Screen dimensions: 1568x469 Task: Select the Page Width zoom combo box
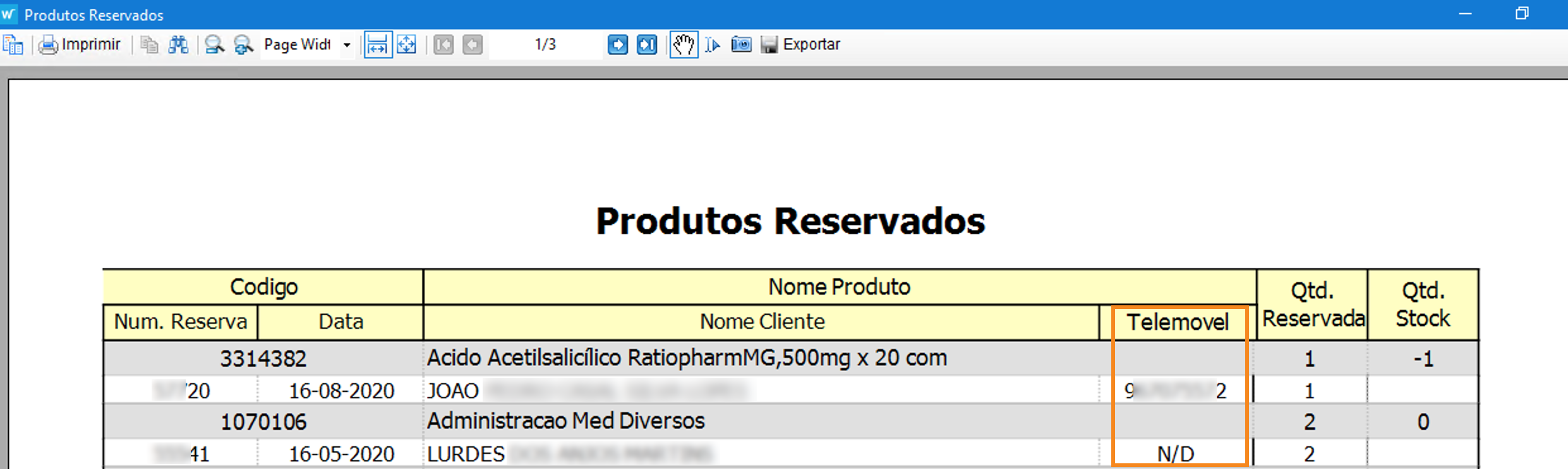(x=298, y=45)
